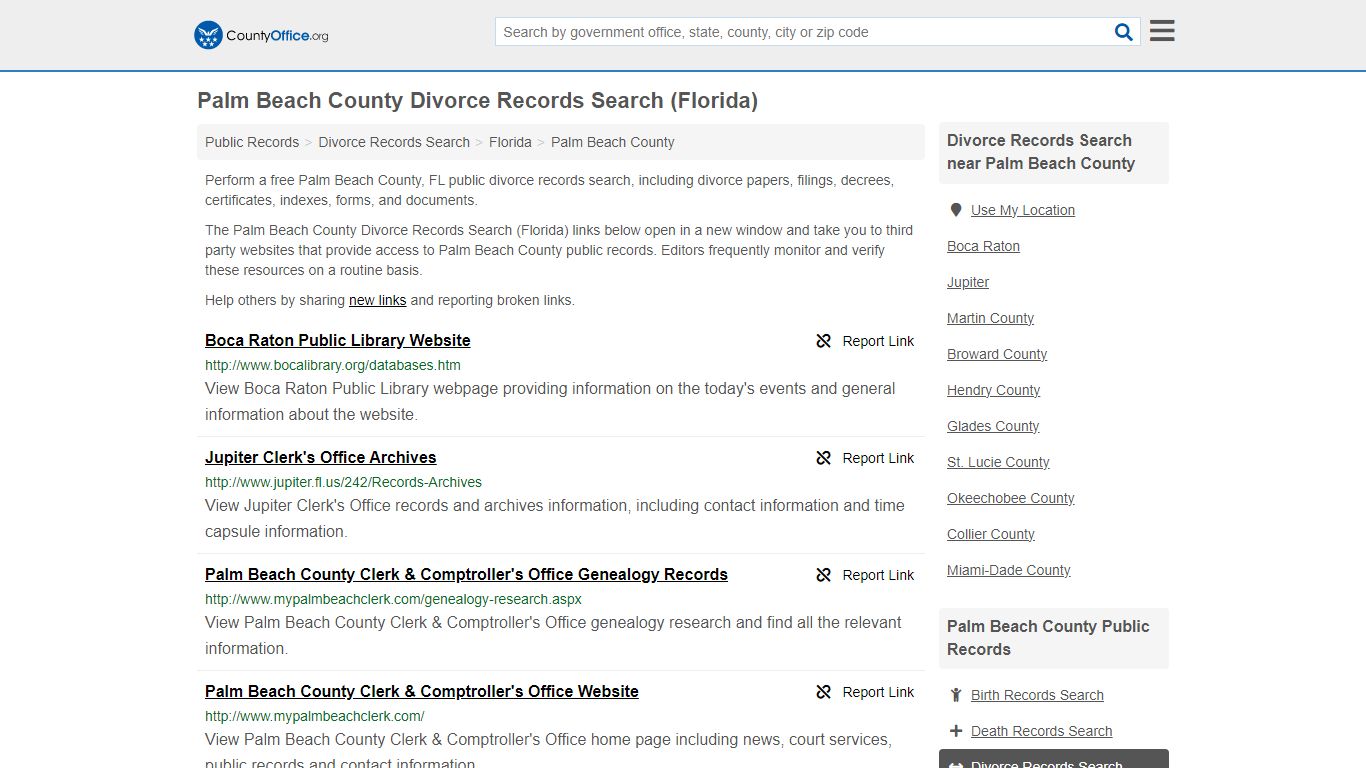Image resolution: width=1366 pixels, height=768 pixels.
Task: Click the location pin icon beside Use My Location
Action: (x=956, y=210)
